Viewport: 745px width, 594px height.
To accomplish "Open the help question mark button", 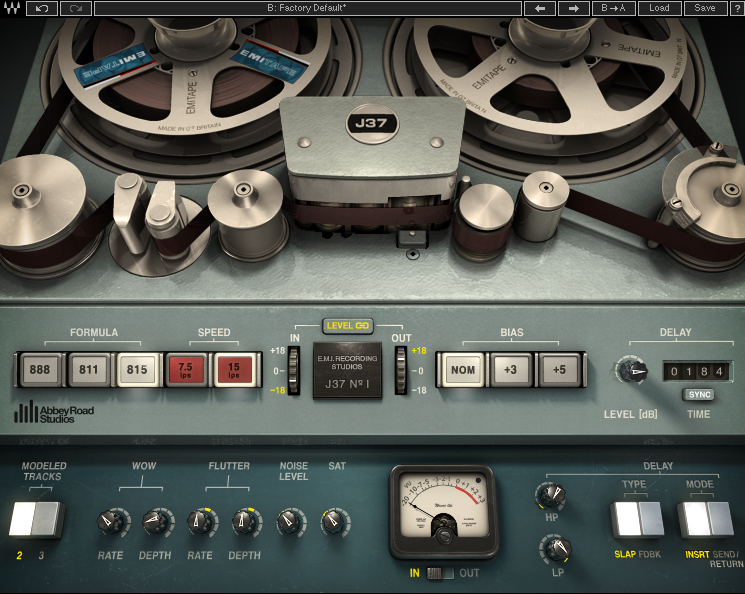I will coord(735,8).
